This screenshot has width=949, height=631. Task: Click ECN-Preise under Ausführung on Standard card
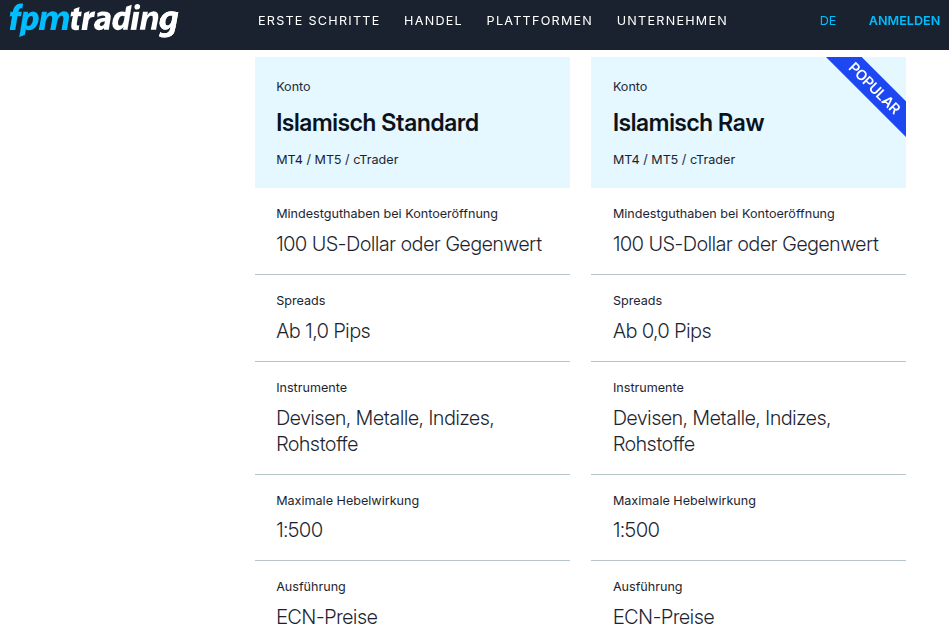tap(327, 616)
